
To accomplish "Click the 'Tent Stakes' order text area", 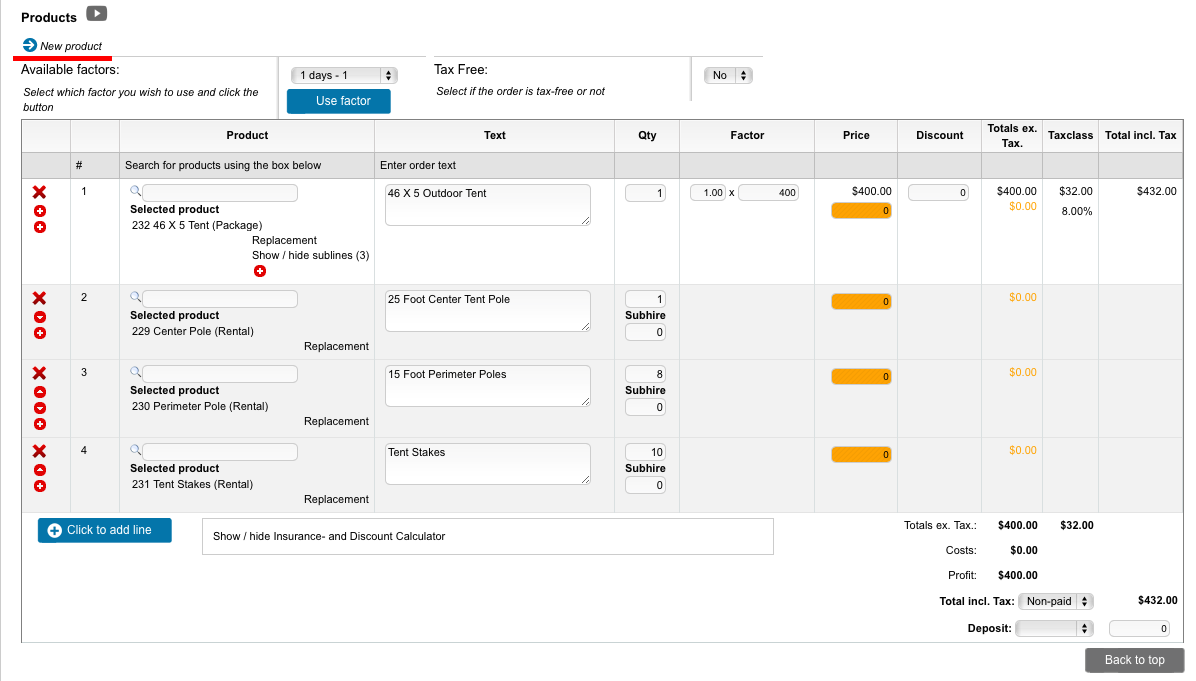I will click(x=487, y=464).
